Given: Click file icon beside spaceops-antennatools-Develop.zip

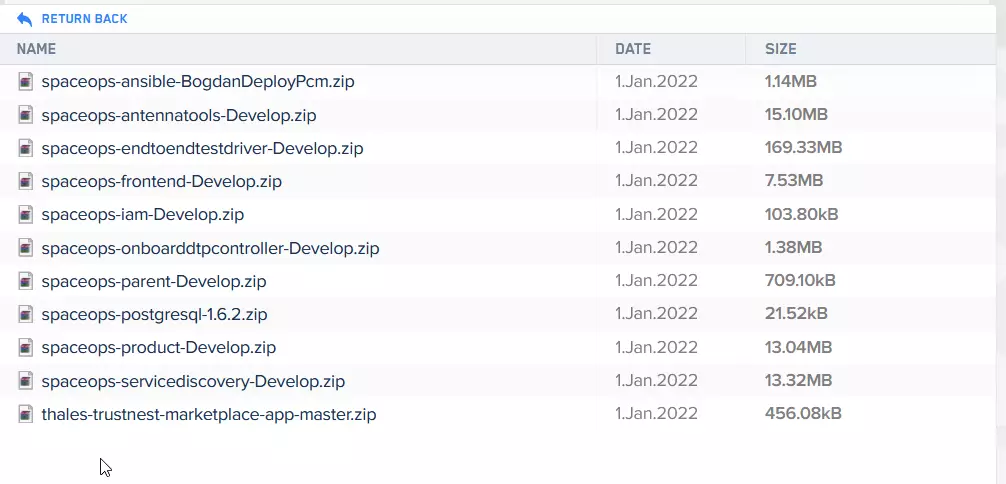Looking at the screenshot, I should pos(26,115).
